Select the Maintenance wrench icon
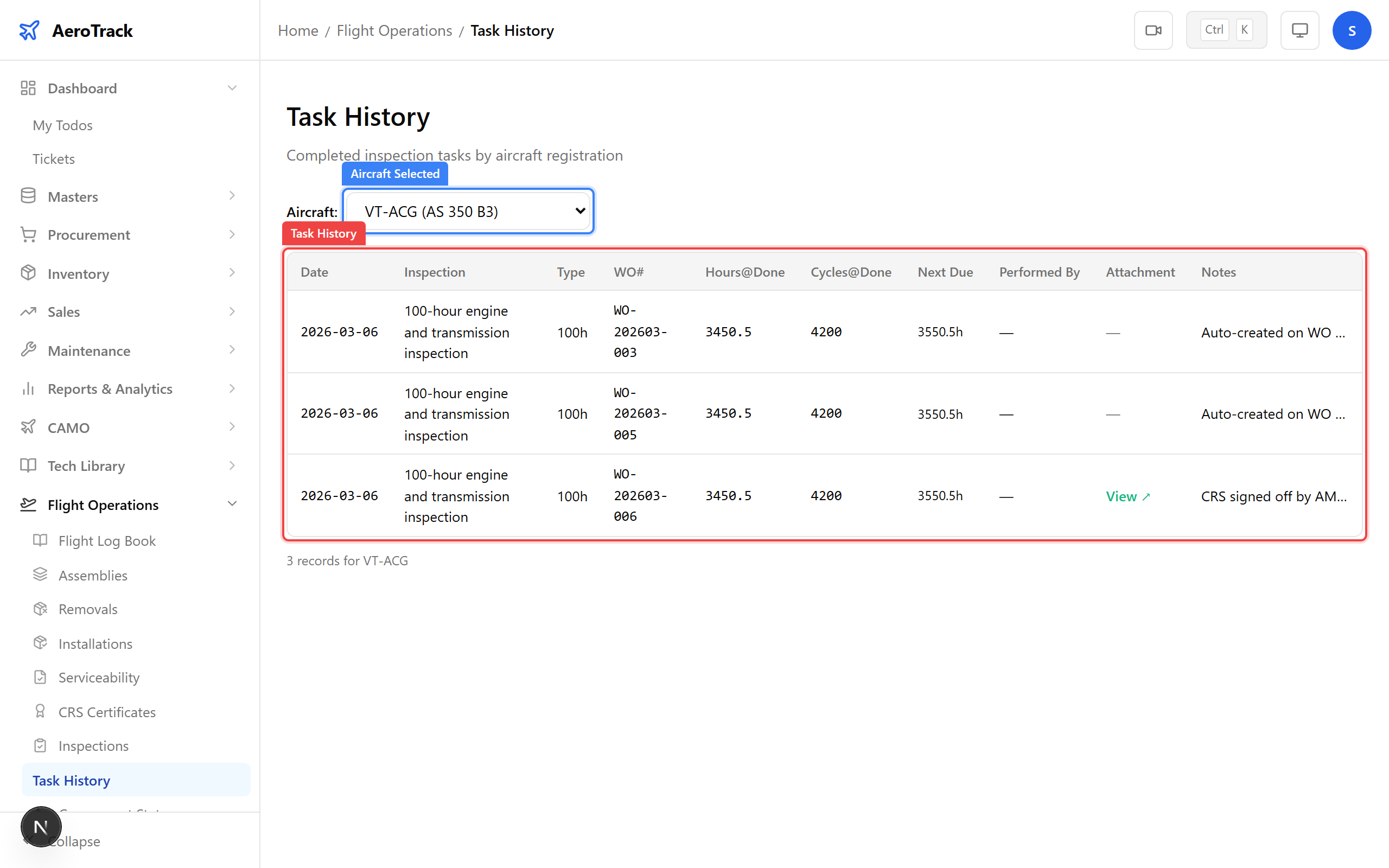This screenshot has width=1389, height=868. pyautogui.click(x=28, y=350)
